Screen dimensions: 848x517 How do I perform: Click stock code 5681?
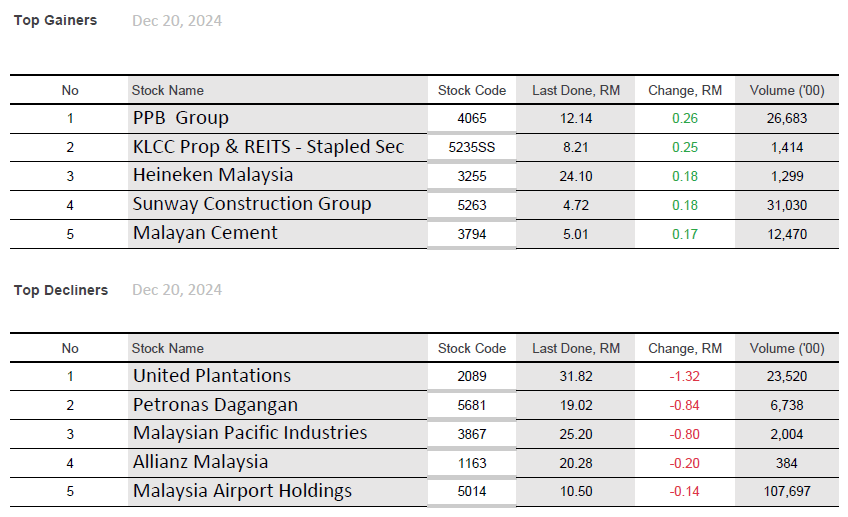click(x=472, y=405)
